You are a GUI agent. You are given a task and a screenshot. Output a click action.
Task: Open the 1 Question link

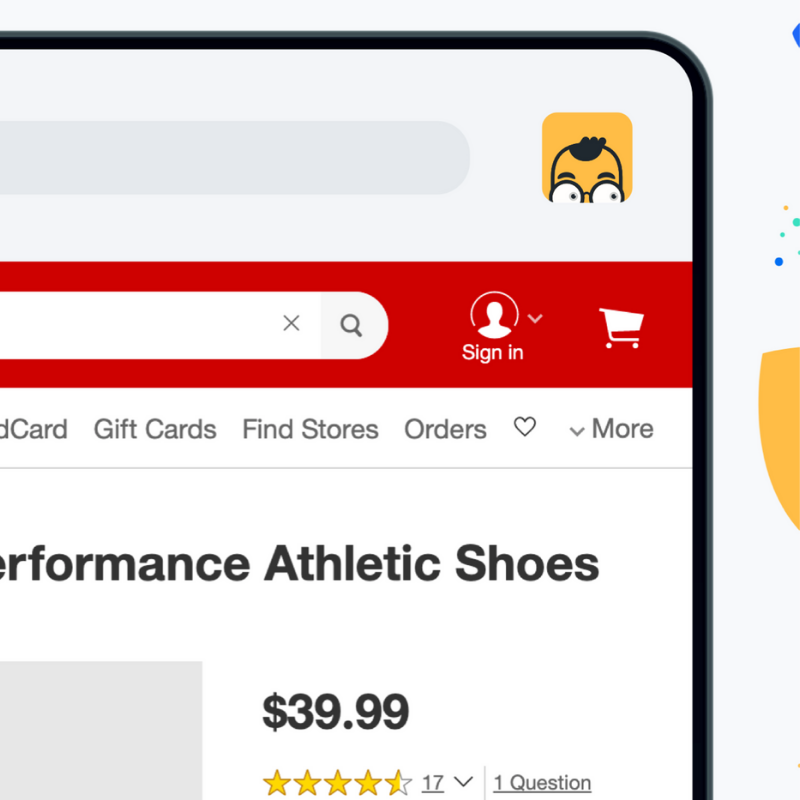[x=542, y=783]
